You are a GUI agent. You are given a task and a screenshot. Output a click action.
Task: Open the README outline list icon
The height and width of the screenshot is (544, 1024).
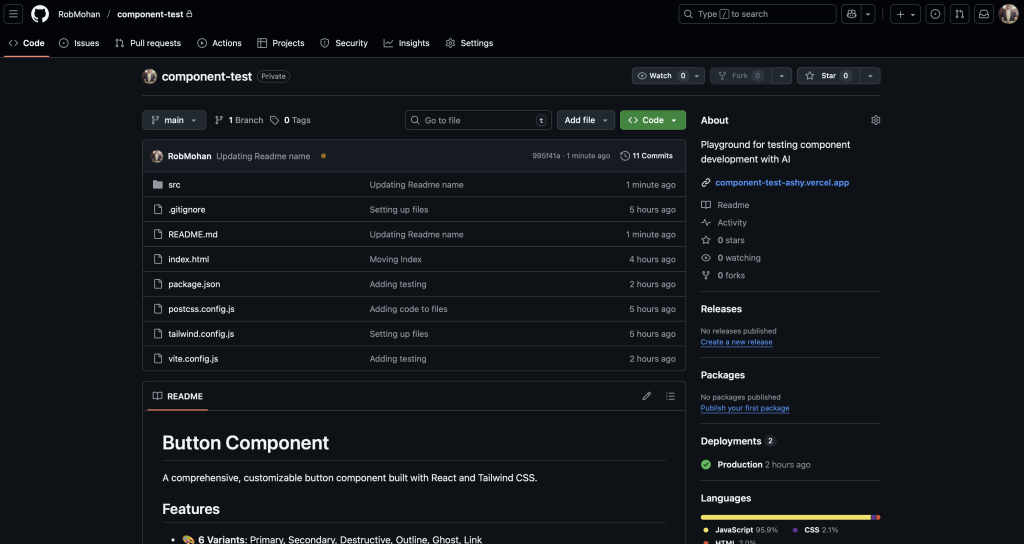click(670, 396)
